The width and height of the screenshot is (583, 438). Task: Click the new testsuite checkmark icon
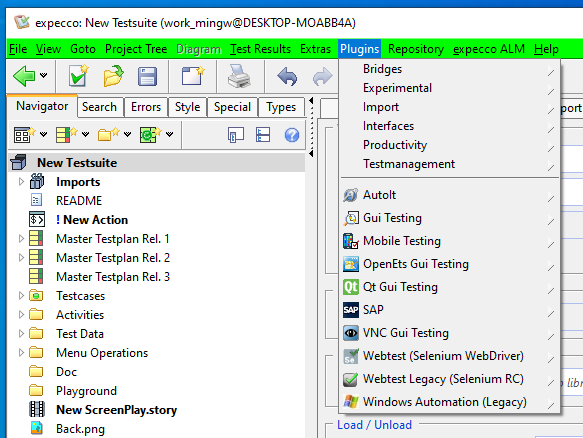(x=78, y=76)
